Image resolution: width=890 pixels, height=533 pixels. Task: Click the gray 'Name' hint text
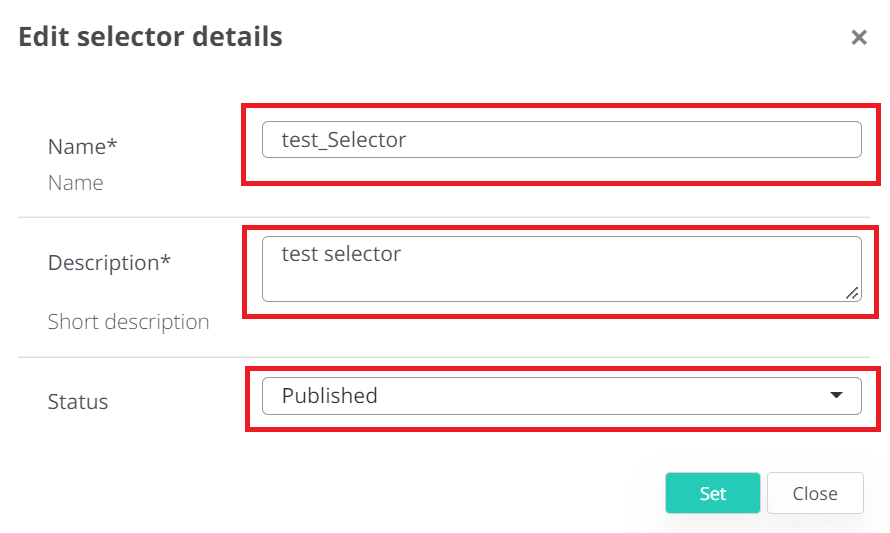76,183
